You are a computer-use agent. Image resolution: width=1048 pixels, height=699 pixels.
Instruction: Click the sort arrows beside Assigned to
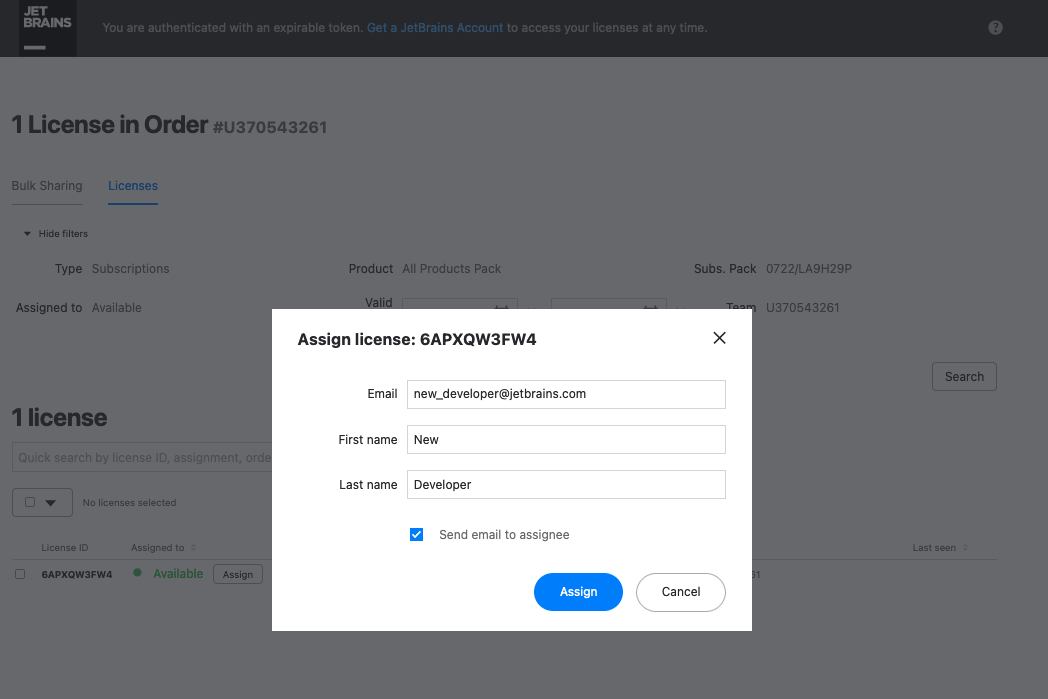[x=194, y=548]
